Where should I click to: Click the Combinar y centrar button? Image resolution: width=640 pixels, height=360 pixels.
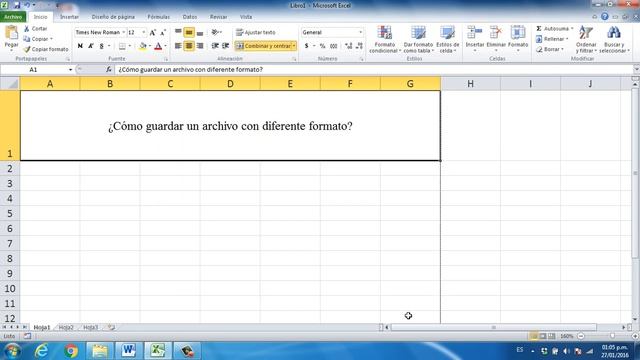(264, 46)
